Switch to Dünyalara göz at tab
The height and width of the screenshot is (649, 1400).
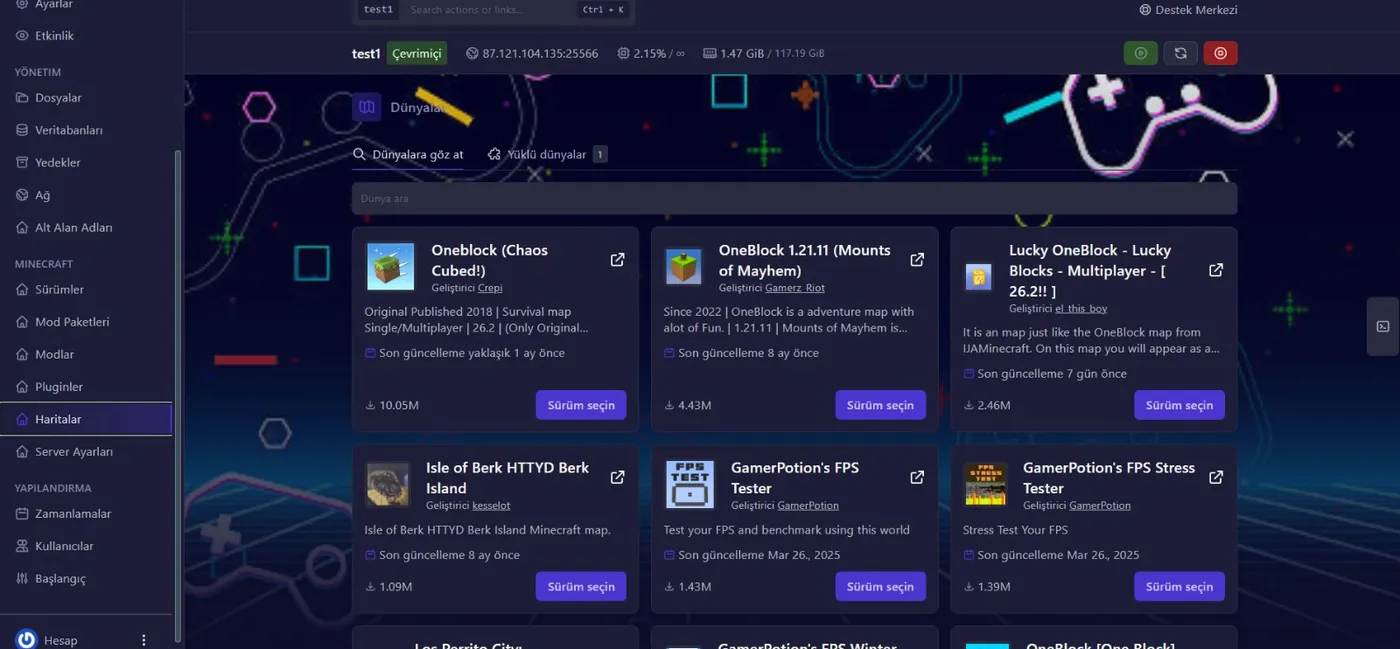coord(408,155)
